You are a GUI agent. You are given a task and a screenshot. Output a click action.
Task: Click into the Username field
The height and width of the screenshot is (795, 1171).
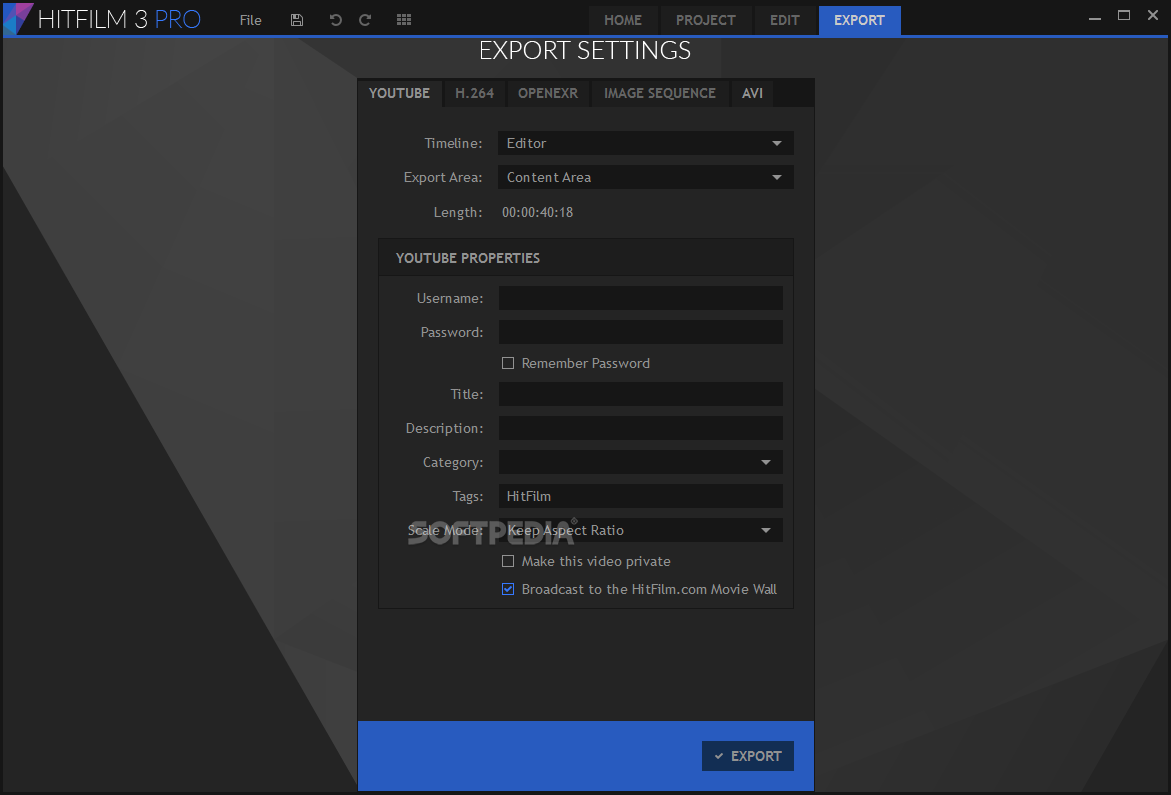coord(640,298)
